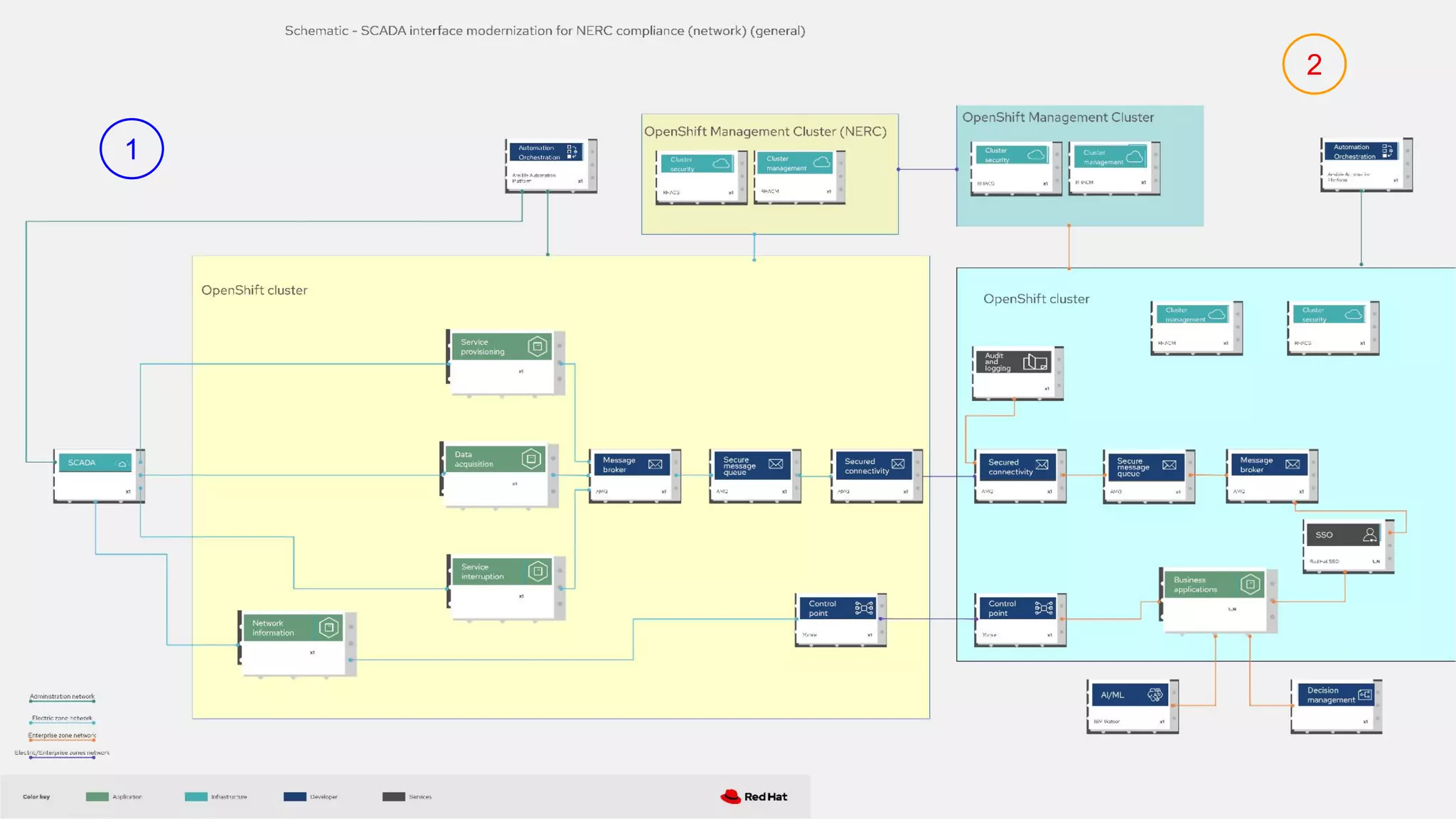Click the Business applications hexagon icon
This screenshot has width=1456, height=819.
(1250, 584)
